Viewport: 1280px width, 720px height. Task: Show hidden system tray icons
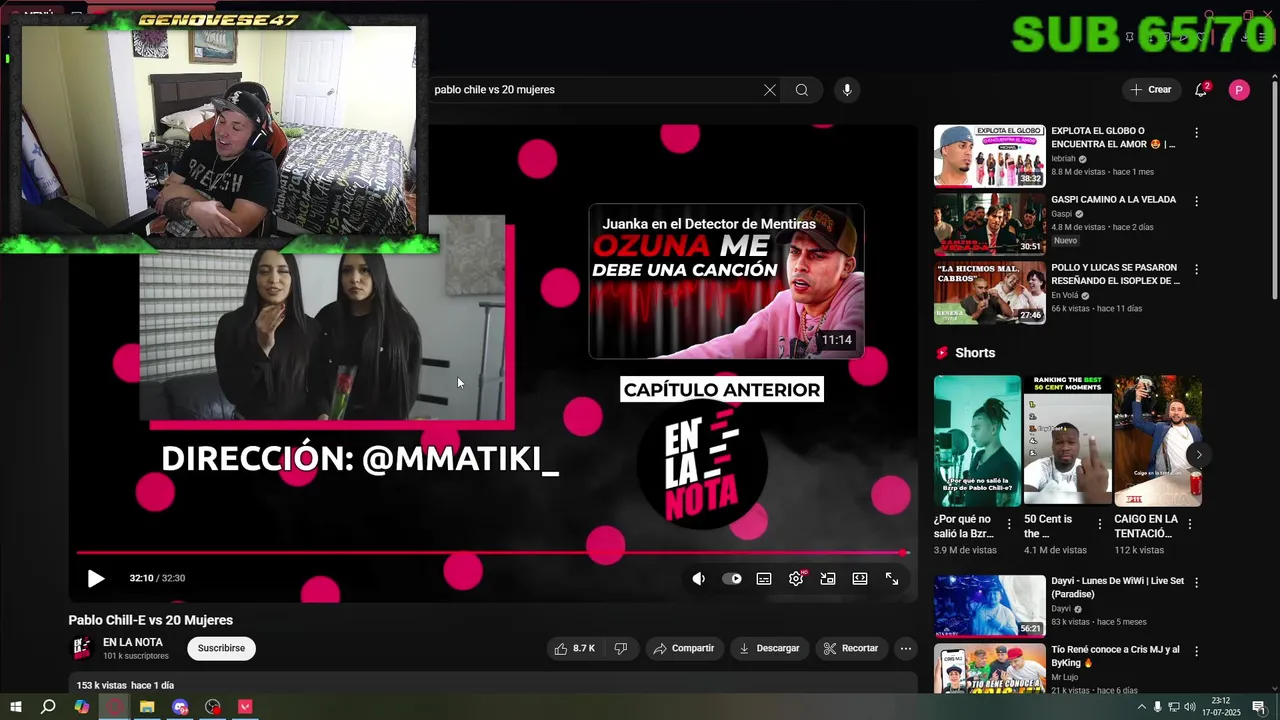(1142, 707)
